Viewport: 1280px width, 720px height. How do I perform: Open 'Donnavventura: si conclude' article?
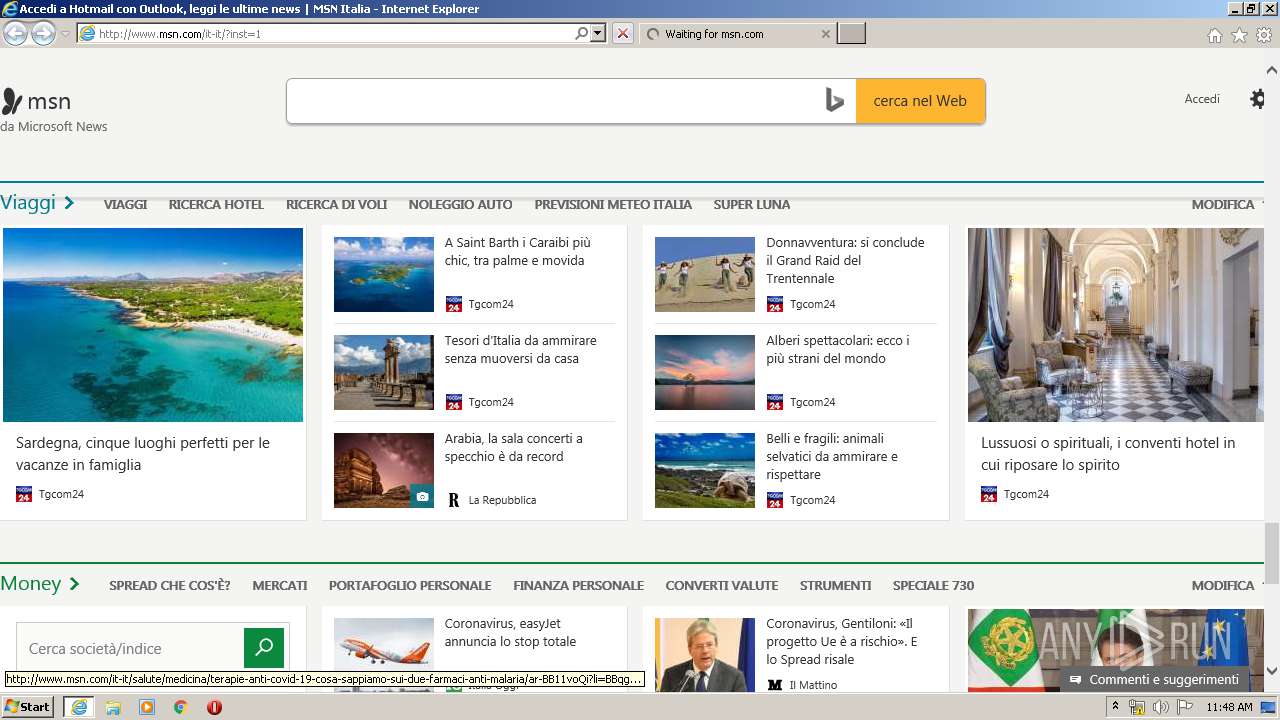845,261
